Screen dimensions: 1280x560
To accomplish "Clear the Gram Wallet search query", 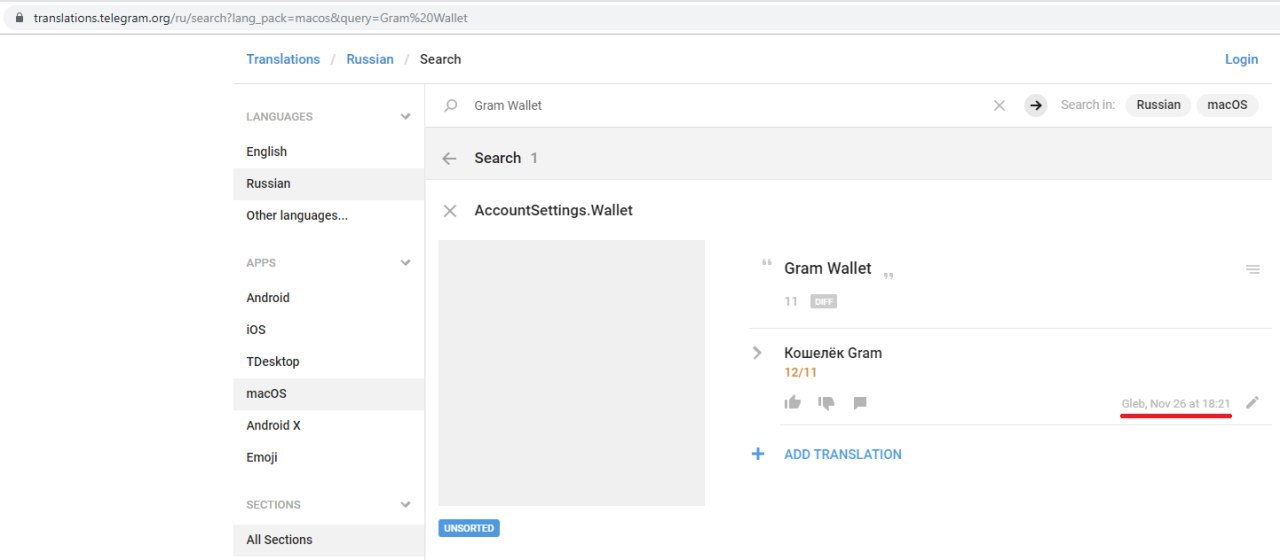I will point(999,105).
